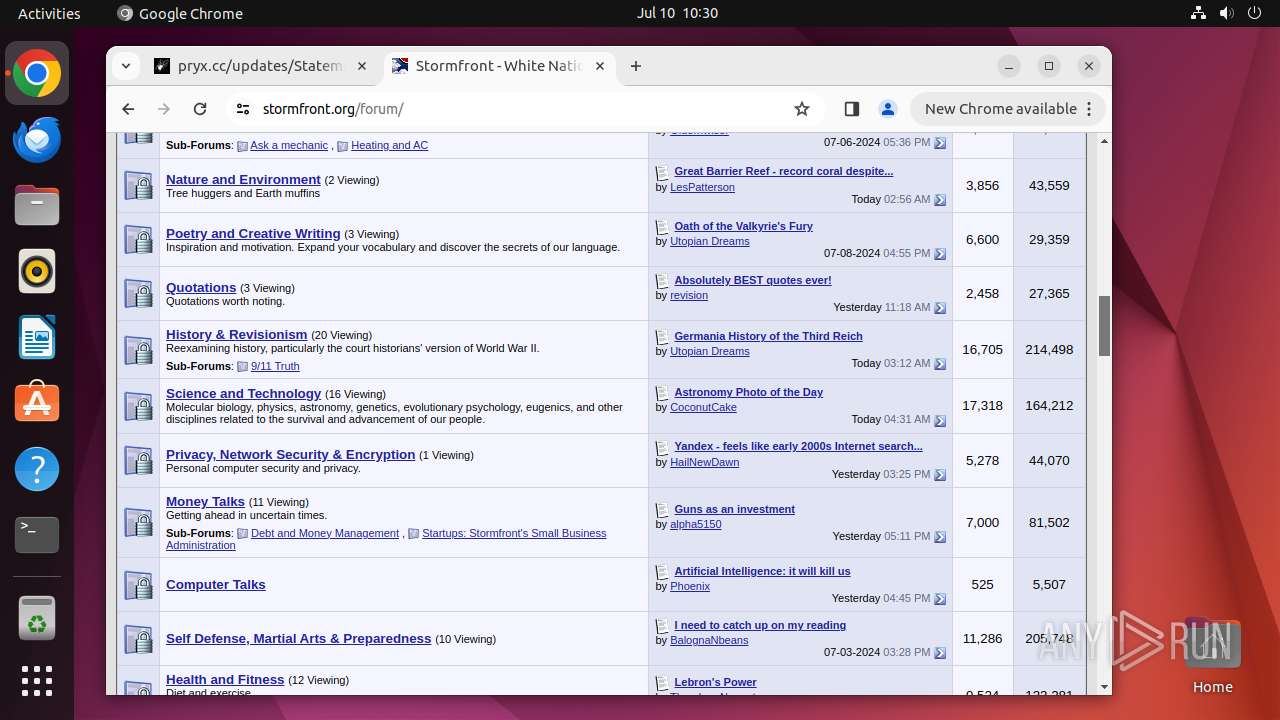
Task: Open Files from the dock
Action: click(x=37, y=206)
